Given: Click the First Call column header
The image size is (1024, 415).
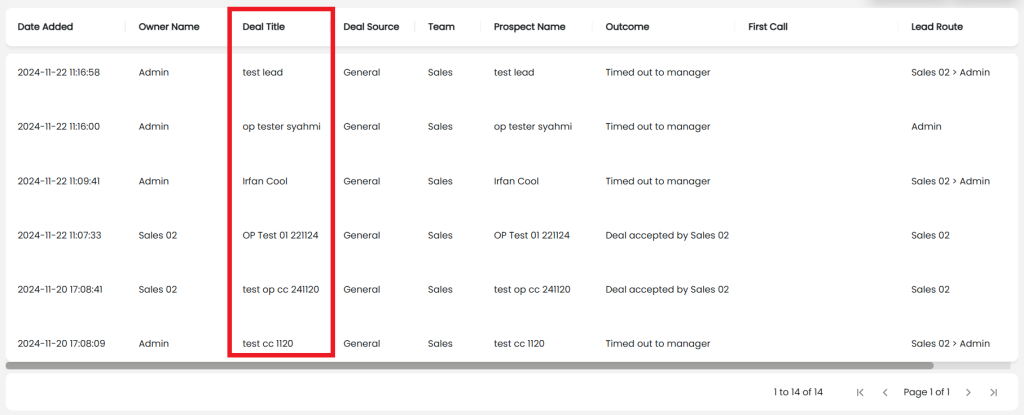Looking at the screenshot, I should (x=768, y=27).
